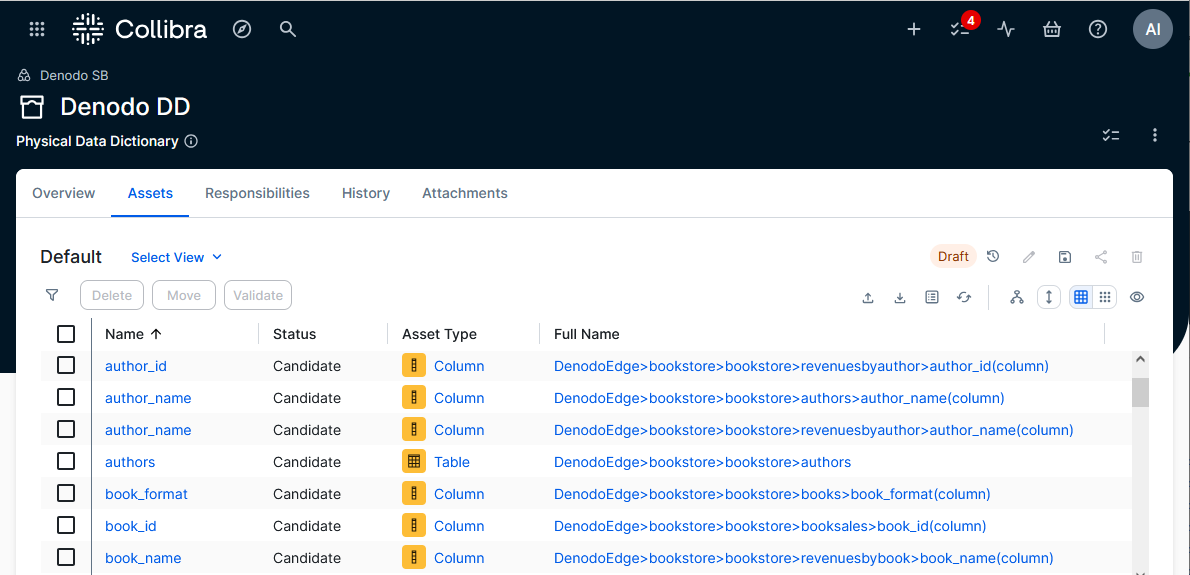This screenshot has width=1190, height=575.
Task: Switch to the Overview tab
Action: (64, 193)
